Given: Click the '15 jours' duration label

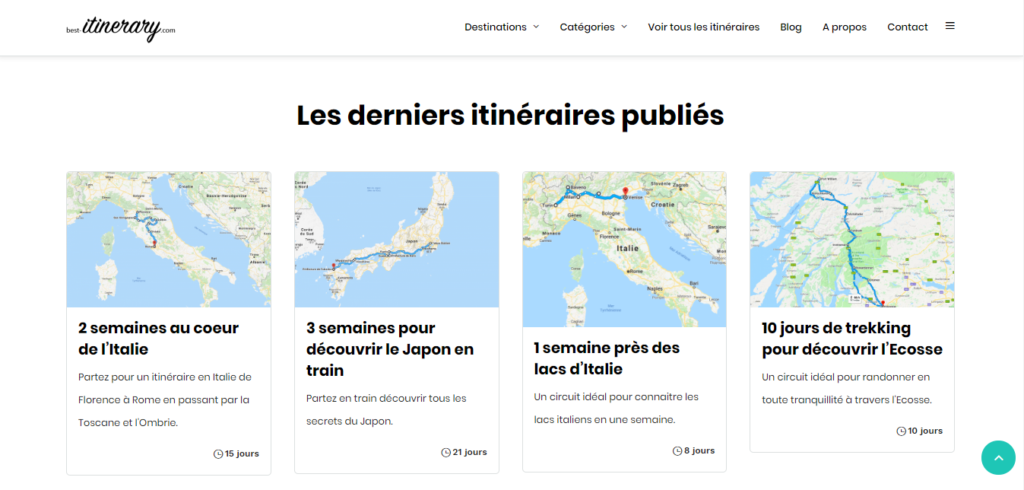Looking at the screenshot, I should [x=242, y=454].
